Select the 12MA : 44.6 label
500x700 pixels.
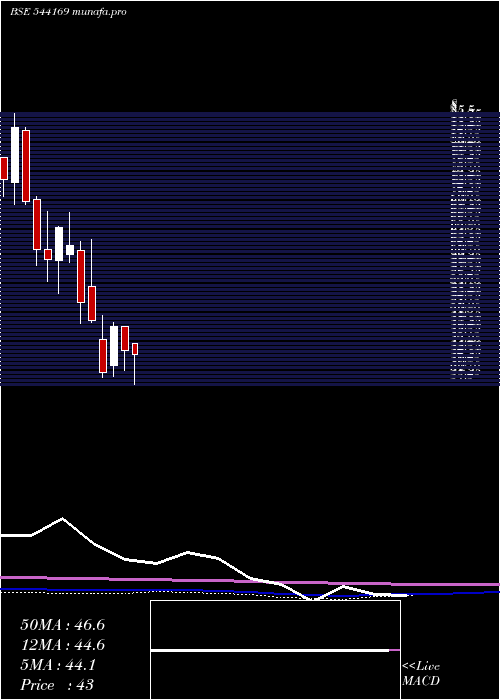[x=62, y=645]
